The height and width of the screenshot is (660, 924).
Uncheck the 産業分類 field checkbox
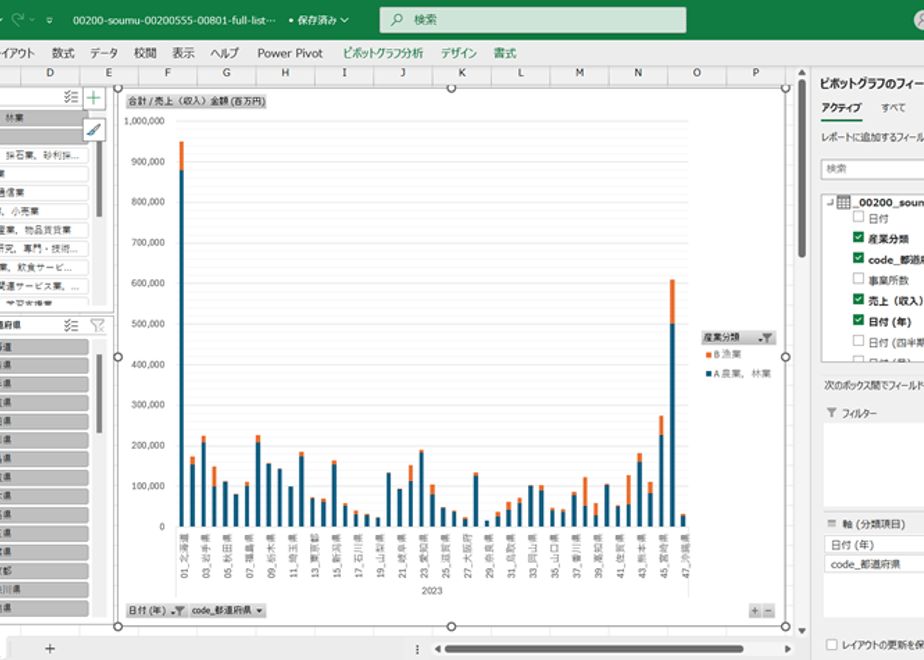click(859, 237)
